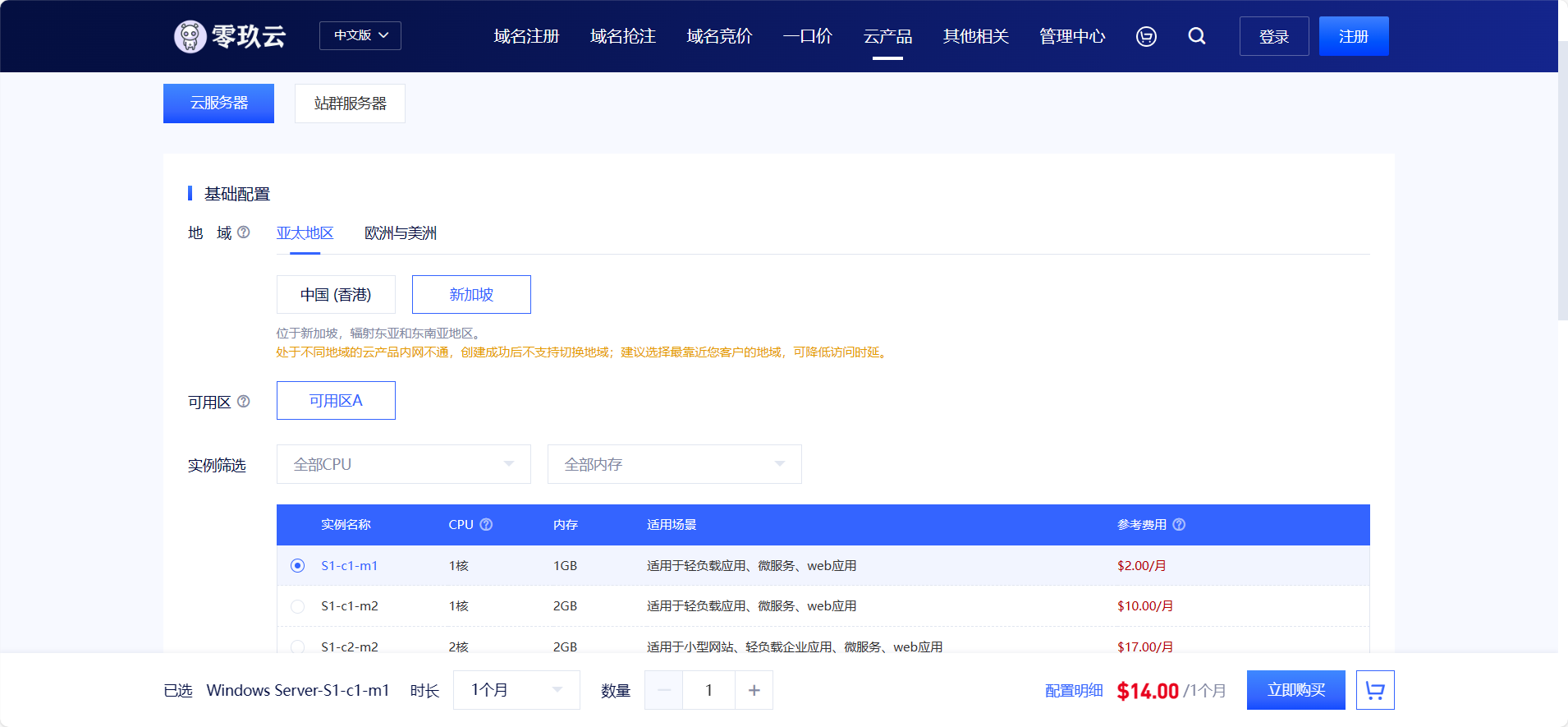Image resolution: width=1568 pixels, height=727 pixels.
Task: Select 欧洲与美洲 region tab
Action: 401,233
